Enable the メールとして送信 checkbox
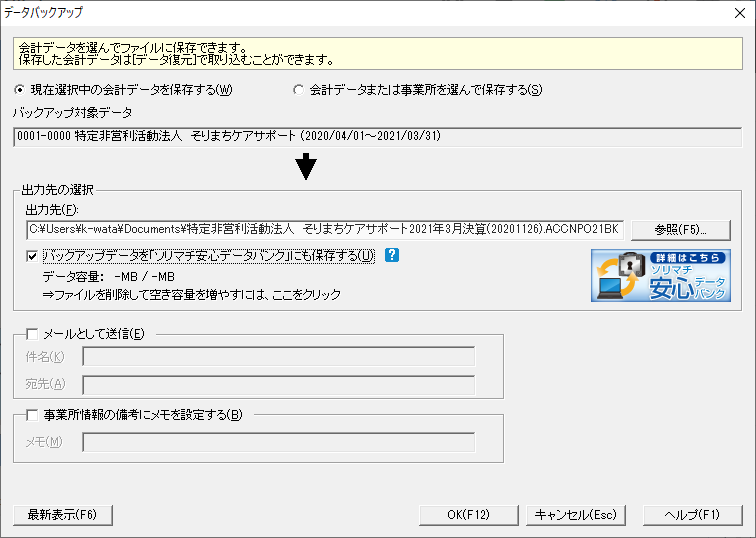Viewport: 756px width, 538px height. 32,334
